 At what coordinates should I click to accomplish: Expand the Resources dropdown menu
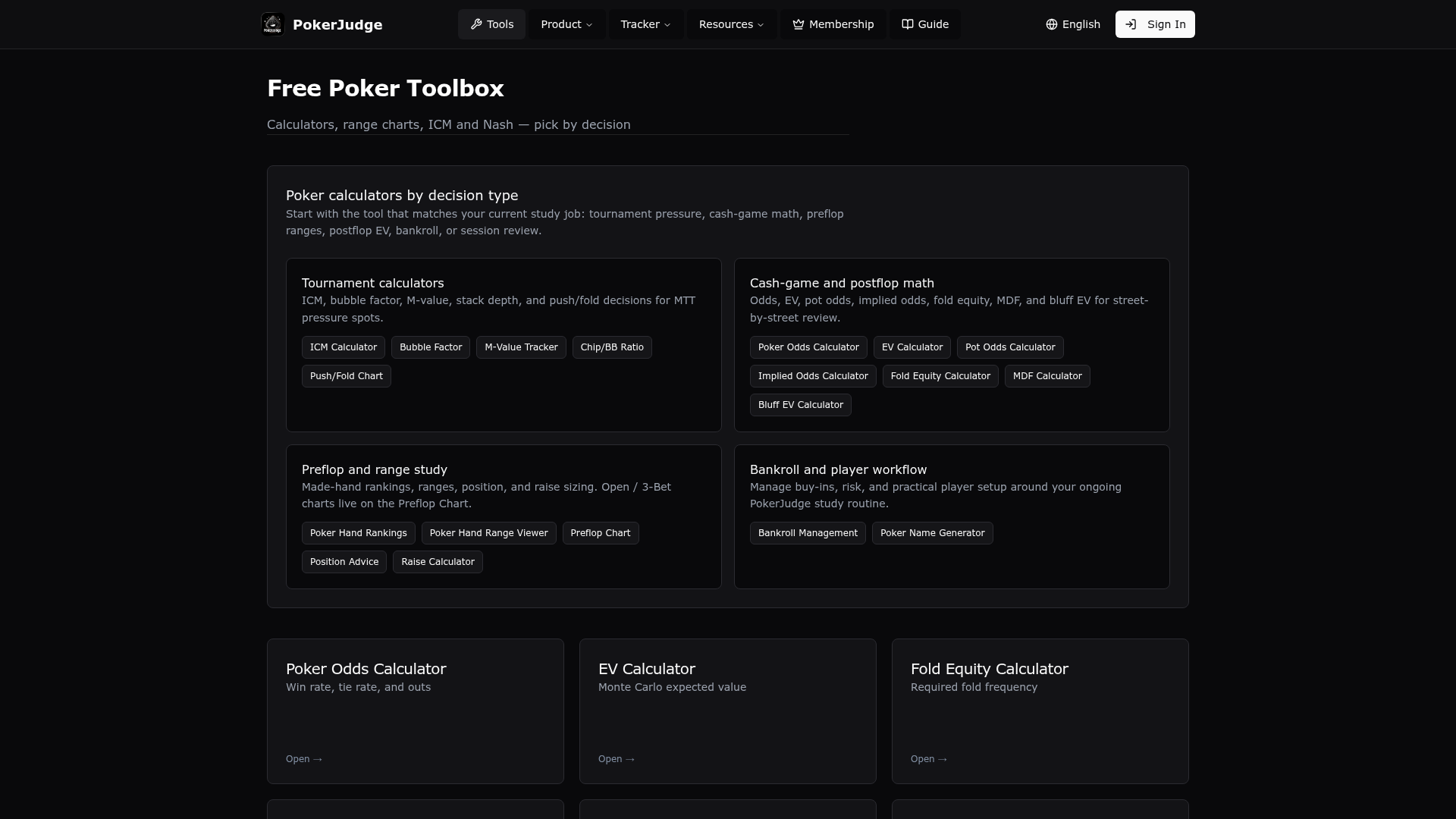point(732,24)
